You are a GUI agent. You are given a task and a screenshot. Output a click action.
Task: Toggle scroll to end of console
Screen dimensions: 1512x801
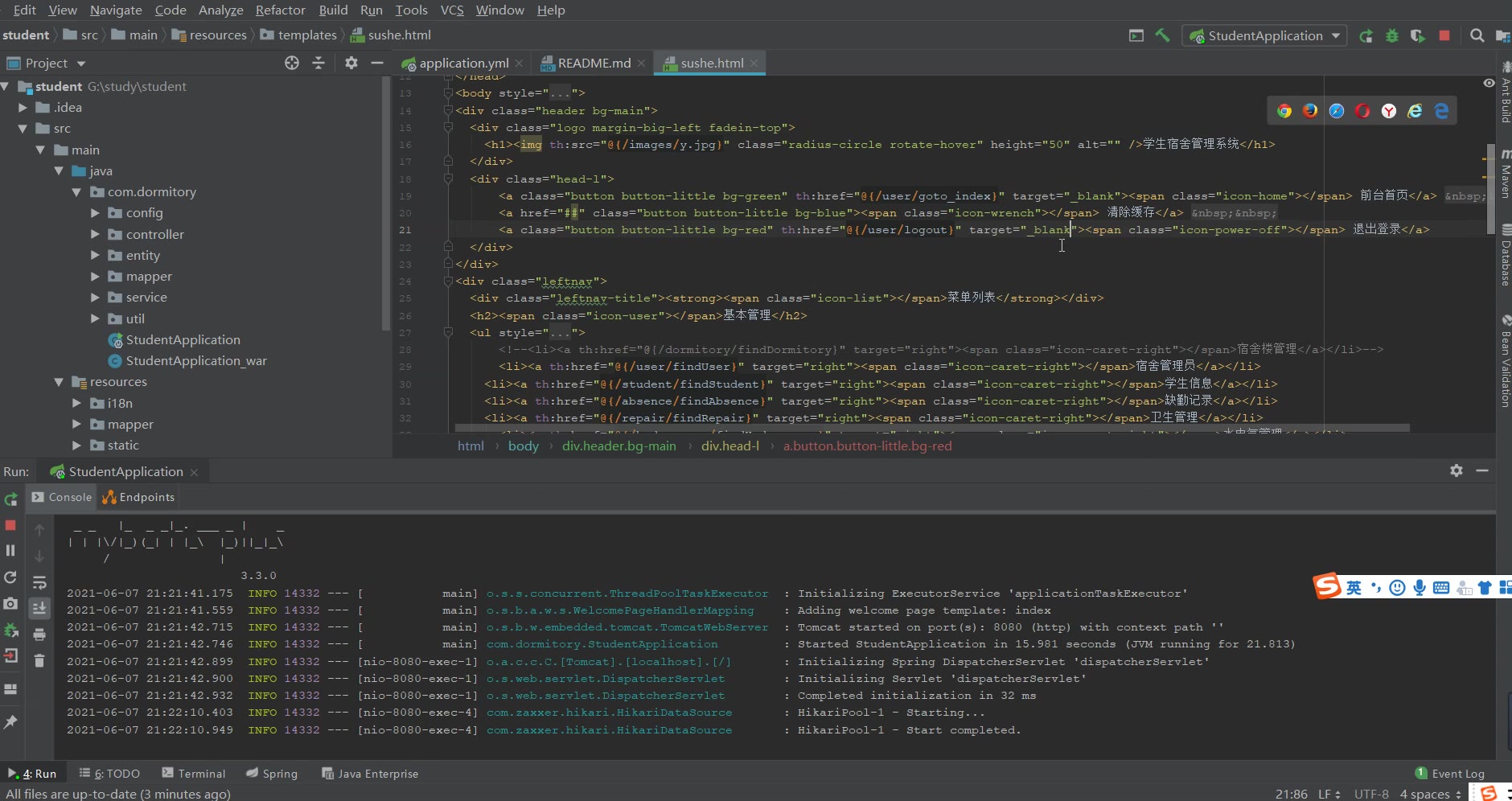(x=39, y=608)
